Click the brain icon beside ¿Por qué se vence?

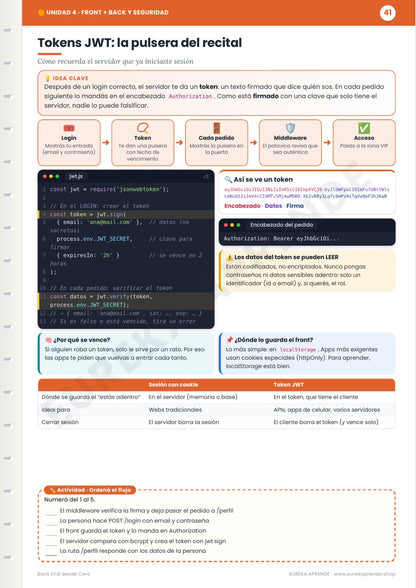(48, 340)
